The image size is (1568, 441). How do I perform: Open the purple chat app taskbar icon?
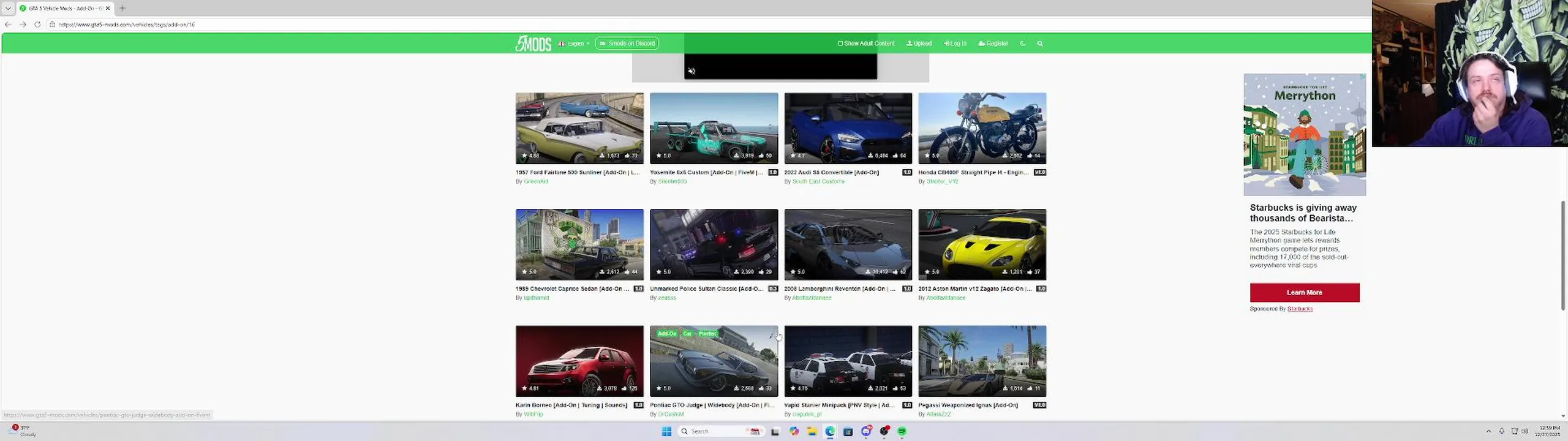tap(866, 431)
